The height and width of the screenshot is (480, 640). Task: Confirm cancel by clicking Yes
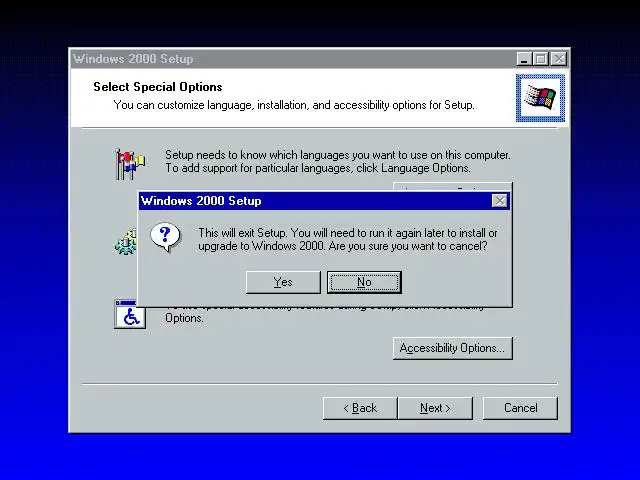[x=283, y=282]
